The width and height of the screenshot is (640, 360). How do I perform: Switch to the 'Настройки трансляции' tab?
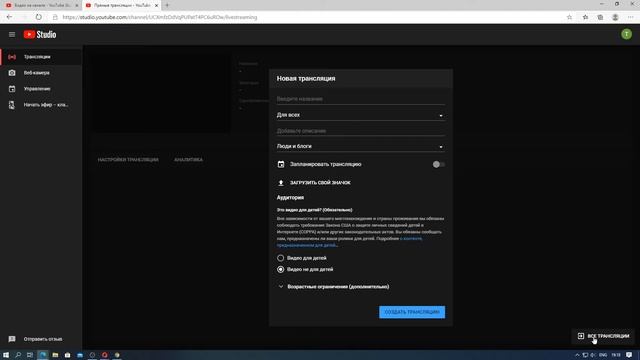[128, 160]
